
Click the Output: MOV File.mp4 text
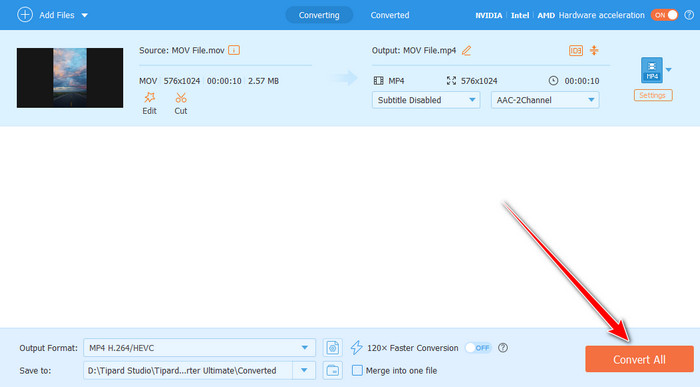pyautogui.click(x=414, y=50)
